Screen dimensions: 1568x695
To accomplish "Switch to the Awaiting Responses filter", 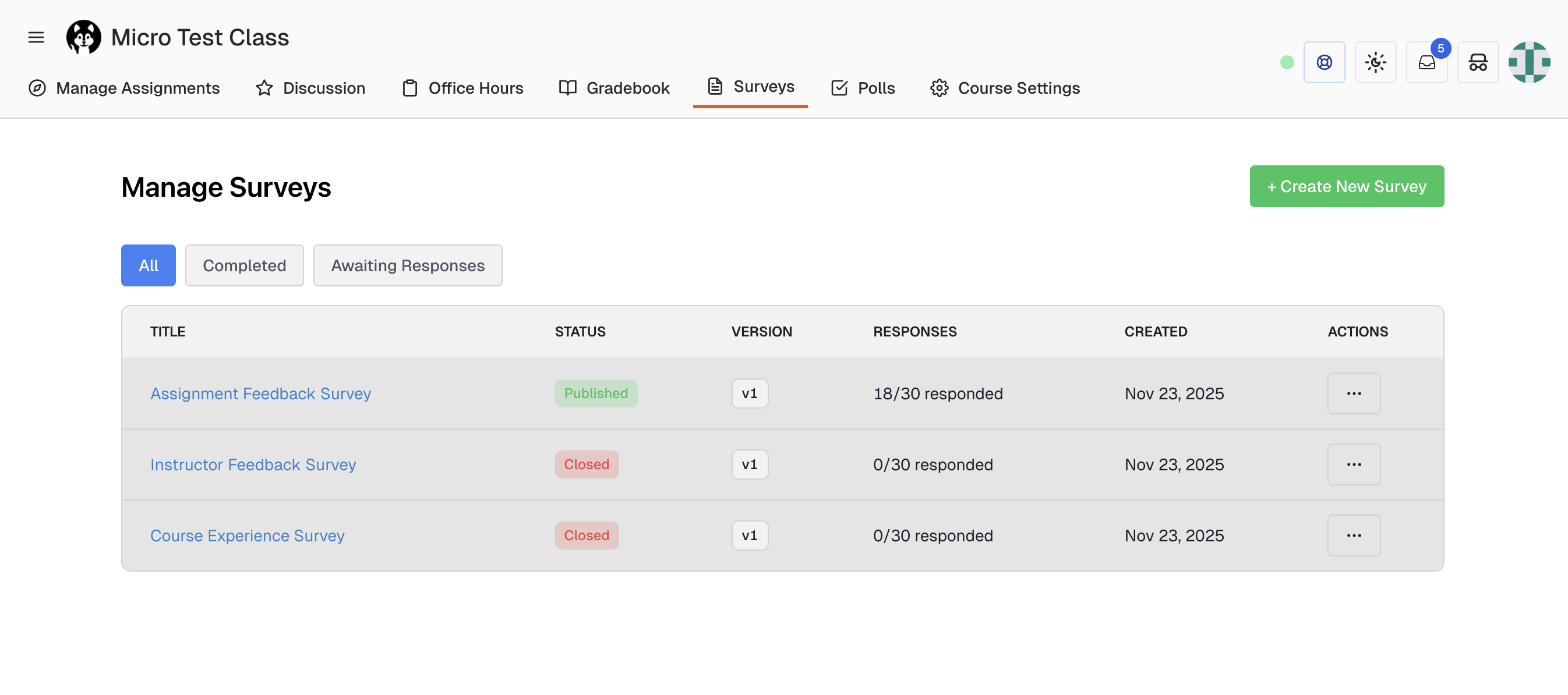I will (407, 265).
